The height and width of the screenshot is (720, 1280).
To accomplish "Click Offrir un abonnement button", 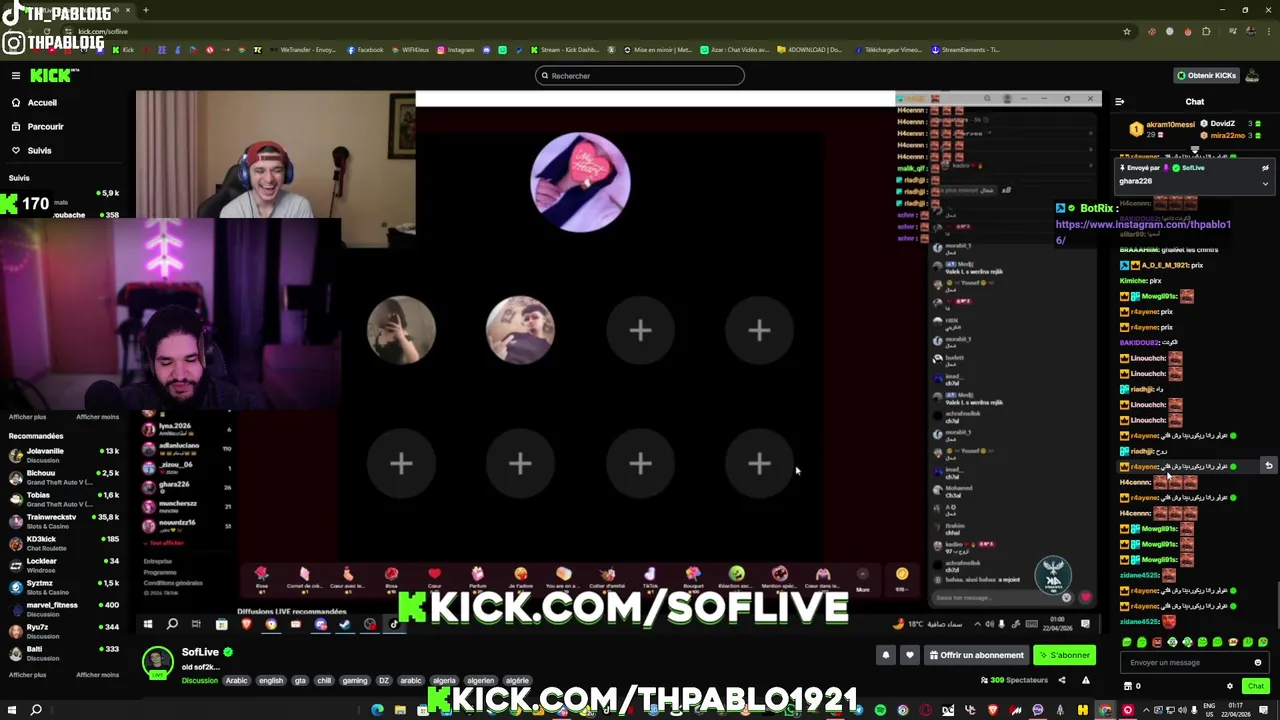I will [976, 655].
